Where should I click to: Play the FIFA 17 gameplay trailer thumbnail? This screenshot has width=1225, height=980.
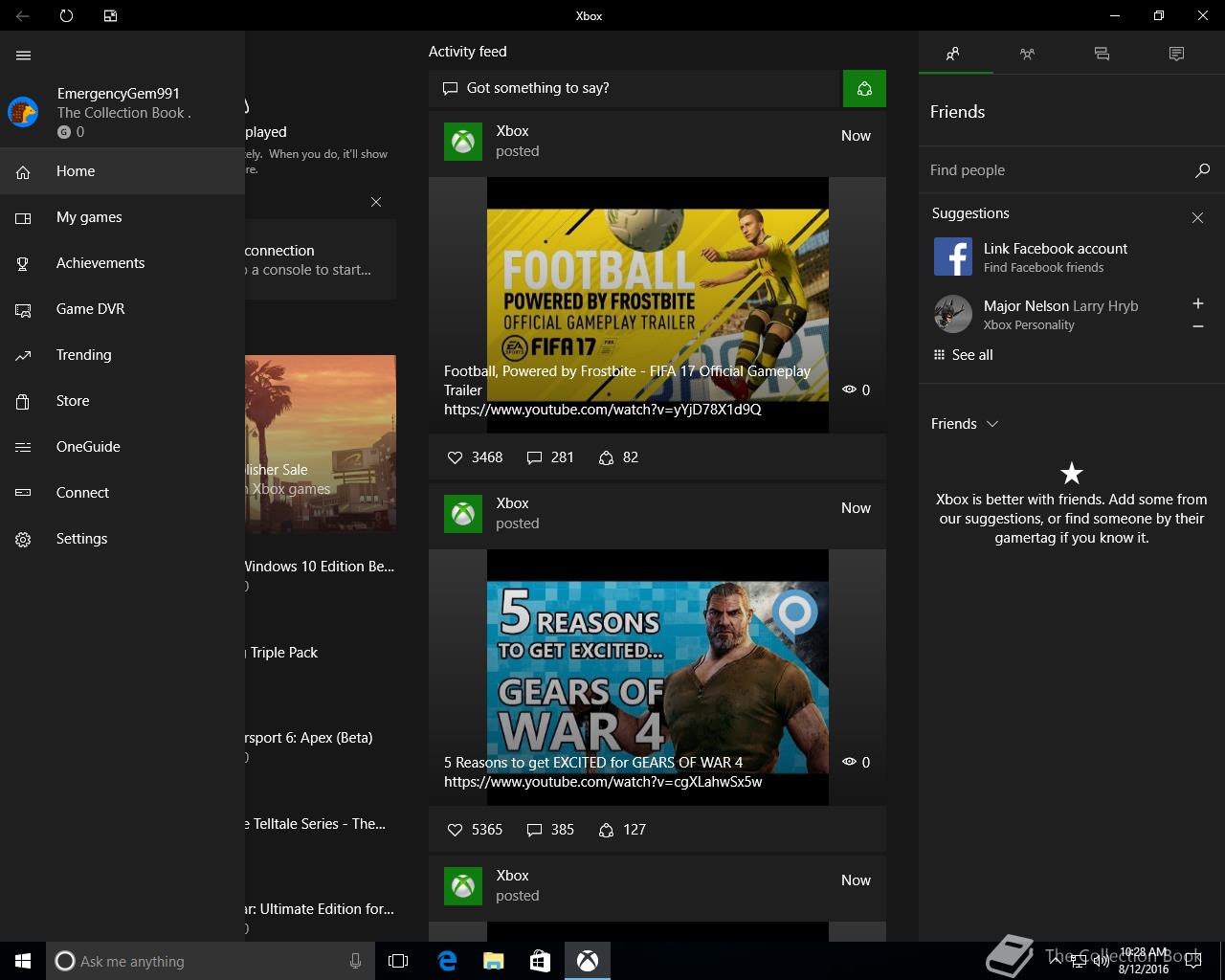point(657,304)
